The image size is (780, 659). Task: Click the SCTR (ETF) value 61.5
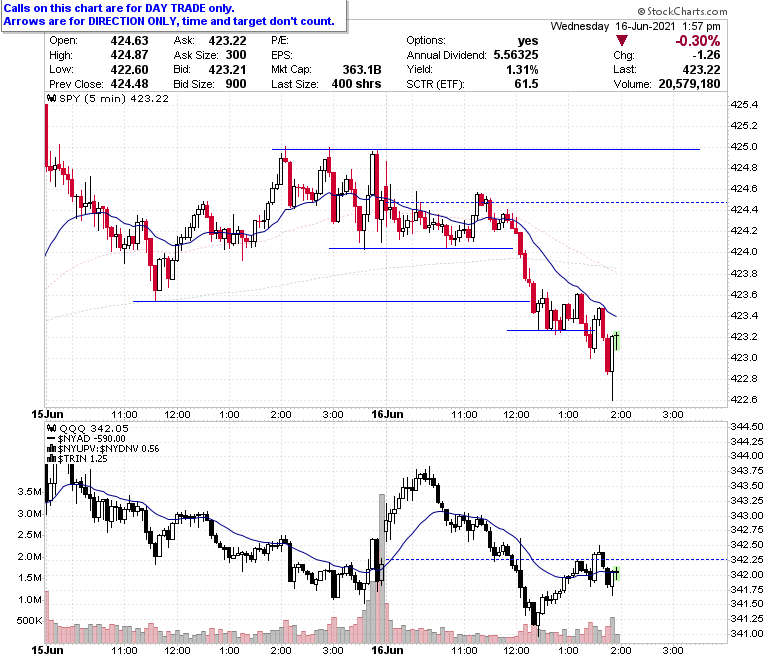pos(526,84)
